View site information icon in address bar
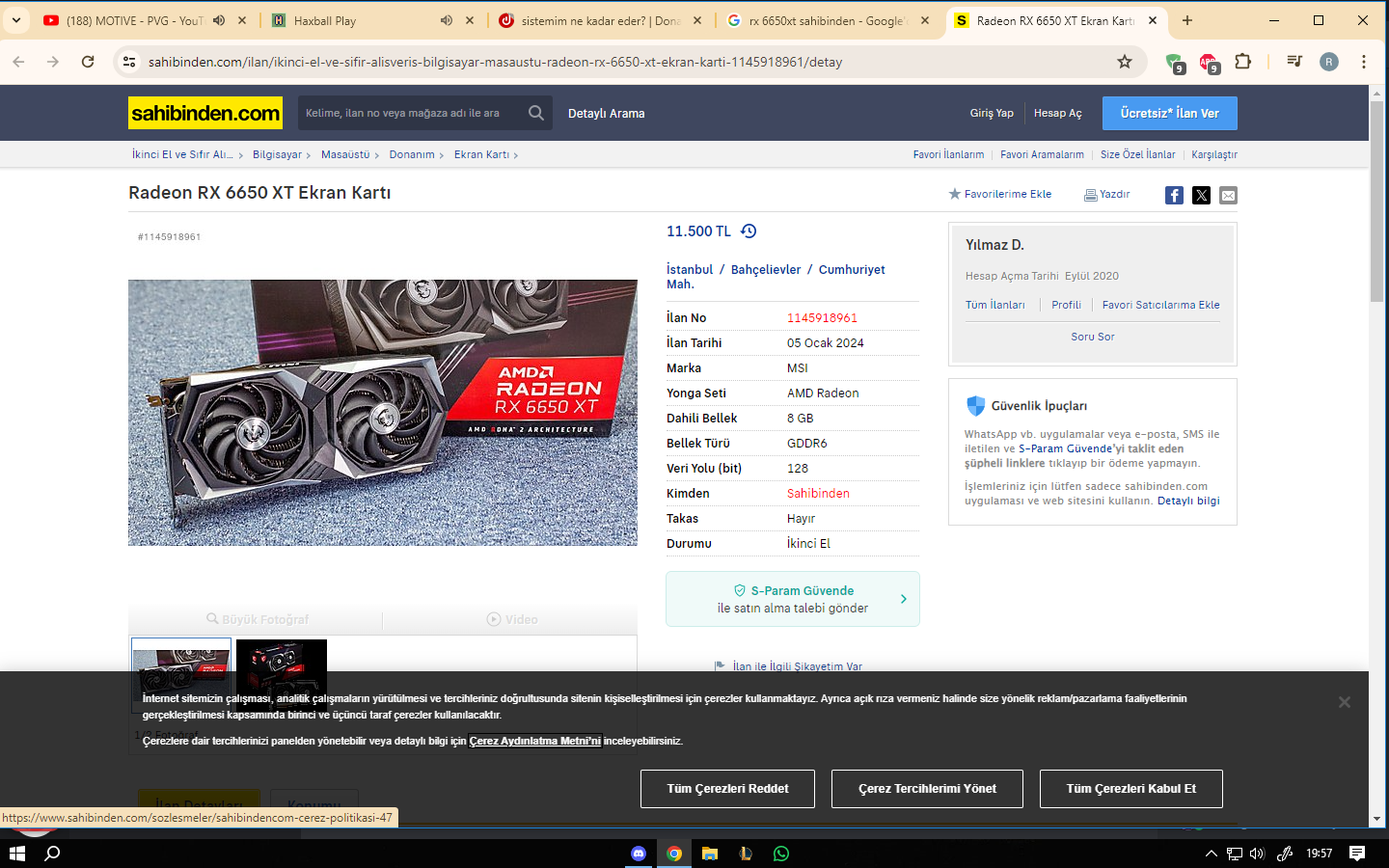The image size is (1389, 868). click(x=128, y=62)
